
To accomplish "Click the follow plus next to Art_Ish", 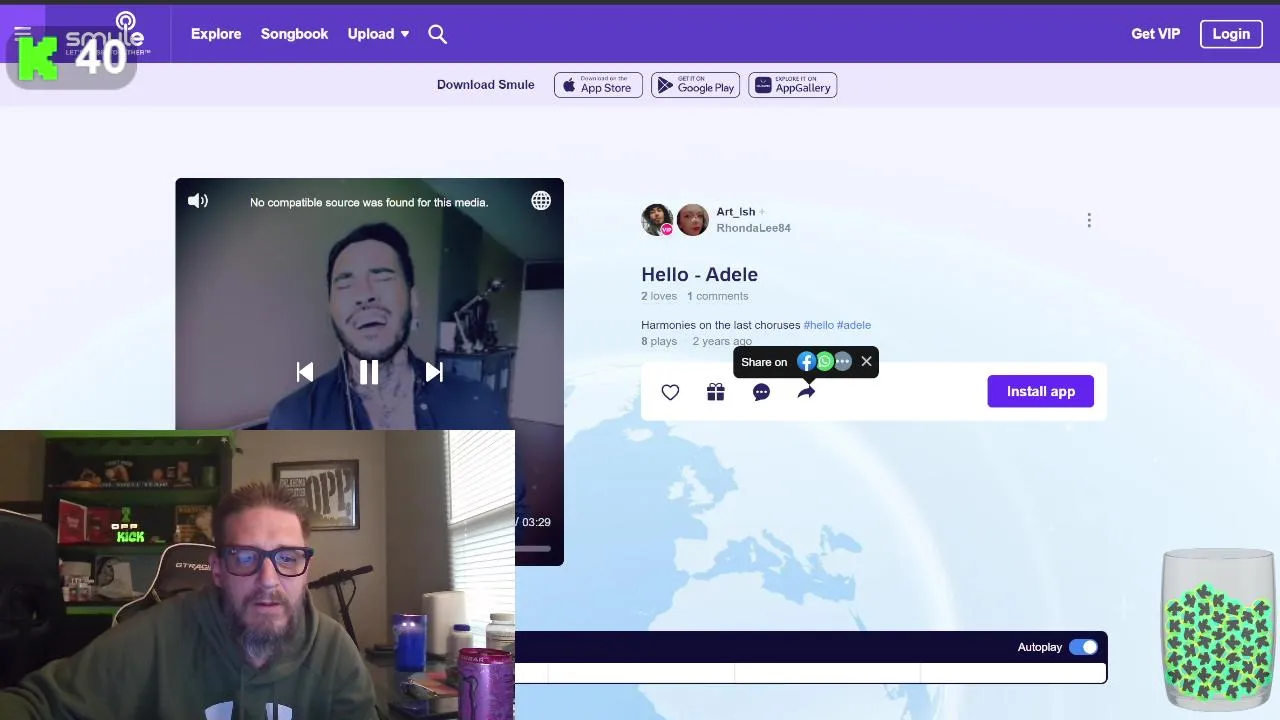I will coord(762,212).
